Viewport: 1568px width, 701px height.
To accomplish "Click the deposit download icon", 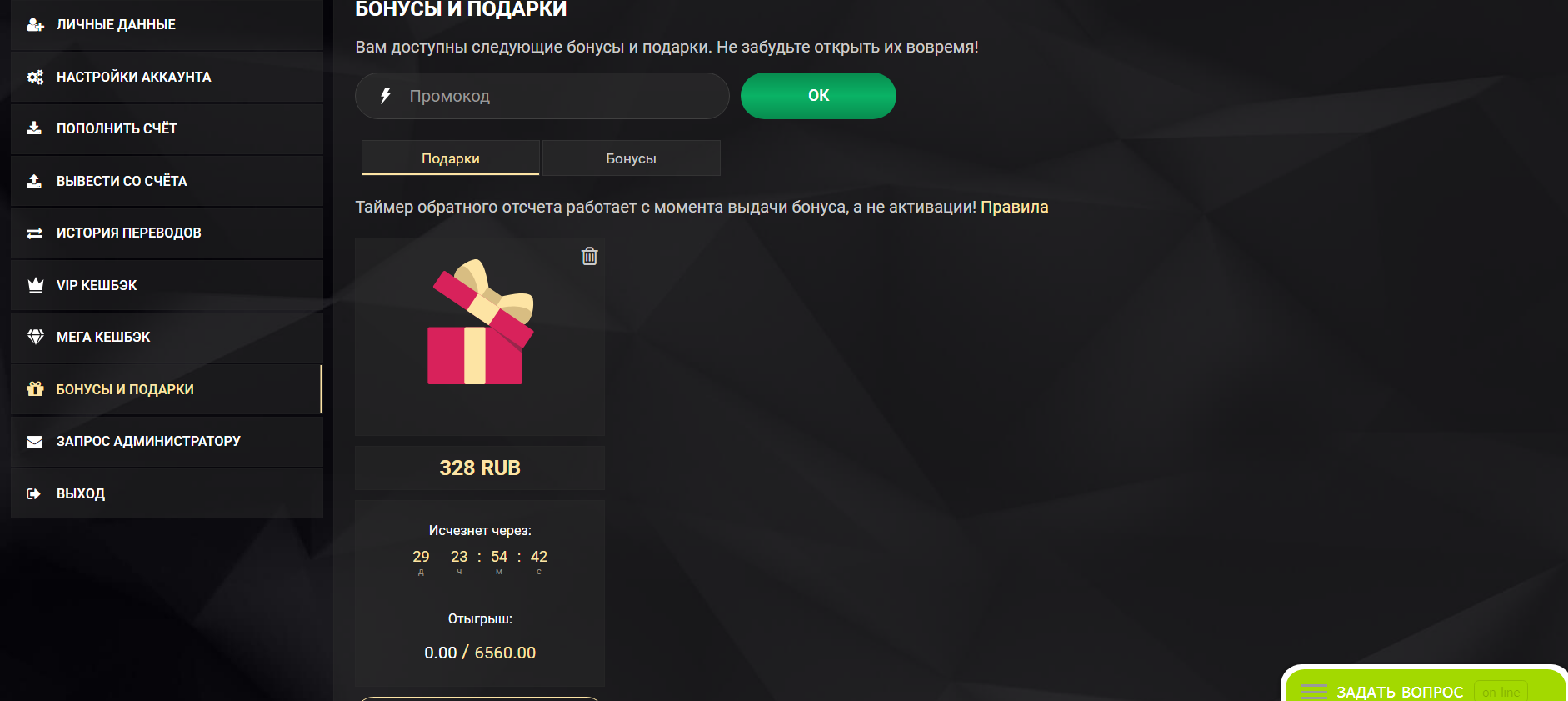I will 34,128.
